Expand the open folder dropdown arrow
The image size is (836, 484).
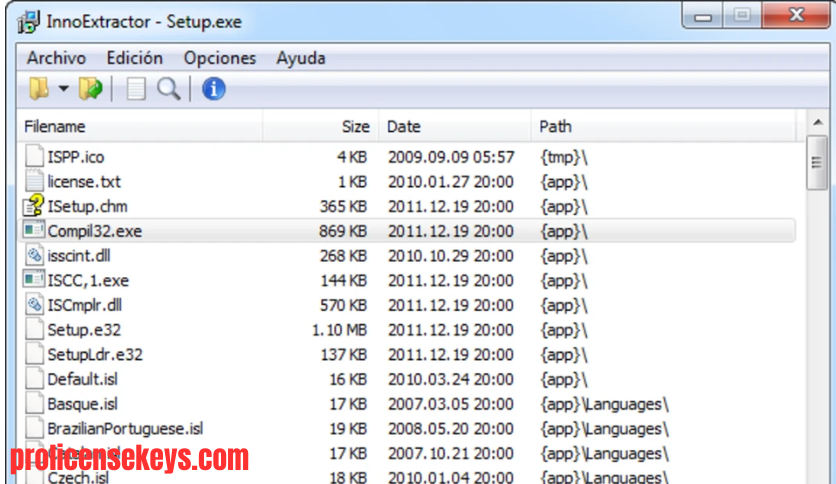[63, 88]
